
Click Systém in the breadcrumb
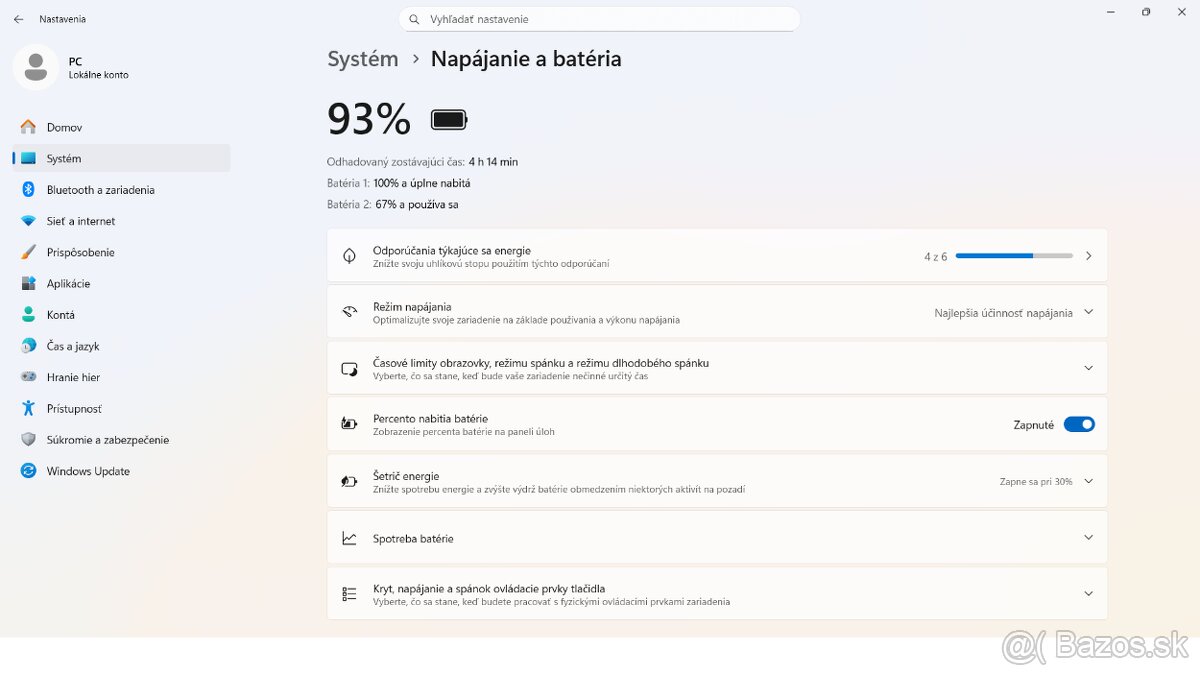[362, 59]
